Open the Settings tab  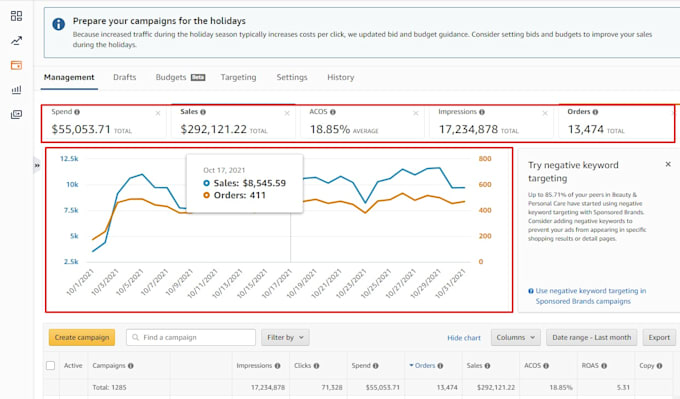tap(292, 77)
